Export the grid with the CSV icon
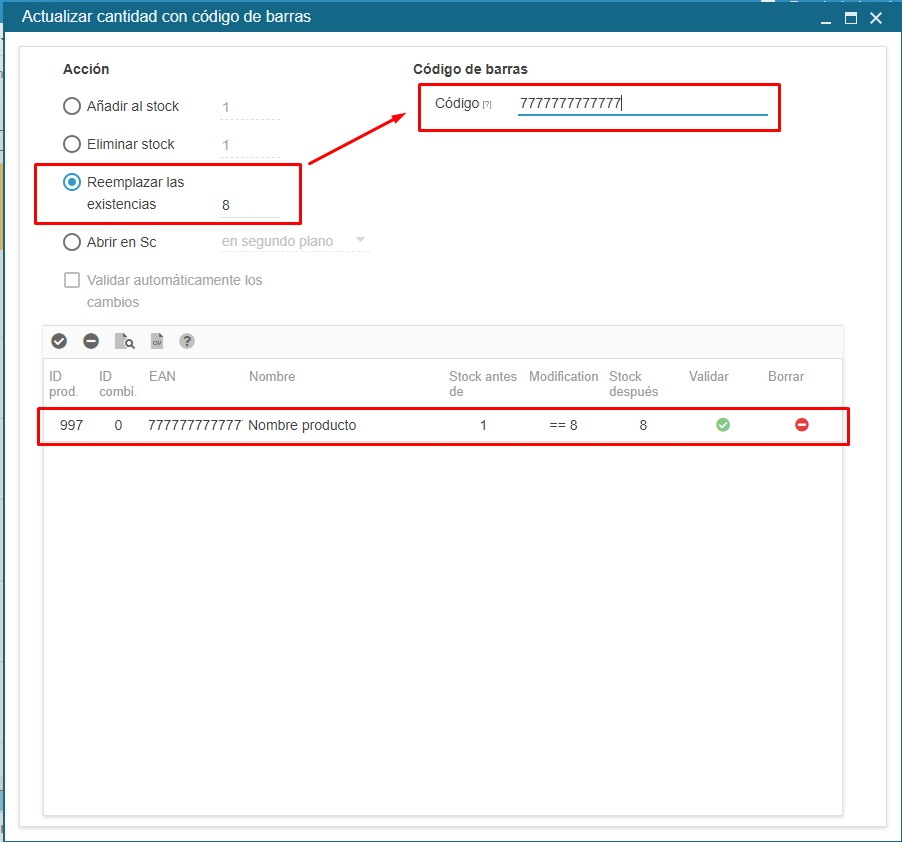This screenshot has height=842, width=902. pos(157,342)
